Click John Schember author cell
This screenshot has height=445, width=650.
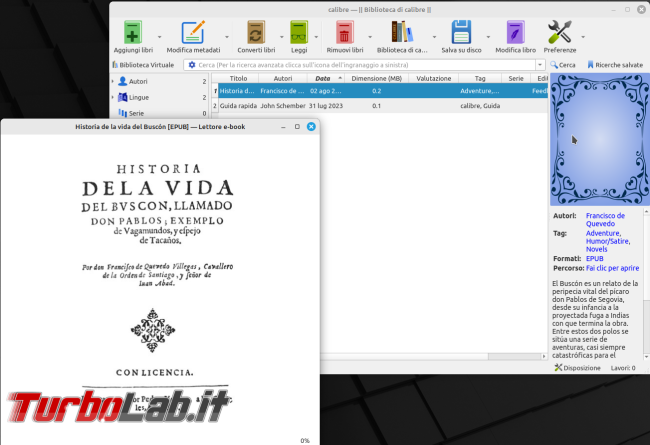[x=283, y=106]
